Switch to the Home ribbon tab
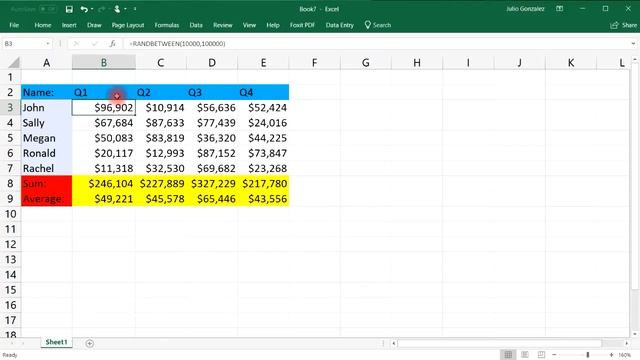The height and width of the screenshot is (360, 640). [x=43, y=25]
